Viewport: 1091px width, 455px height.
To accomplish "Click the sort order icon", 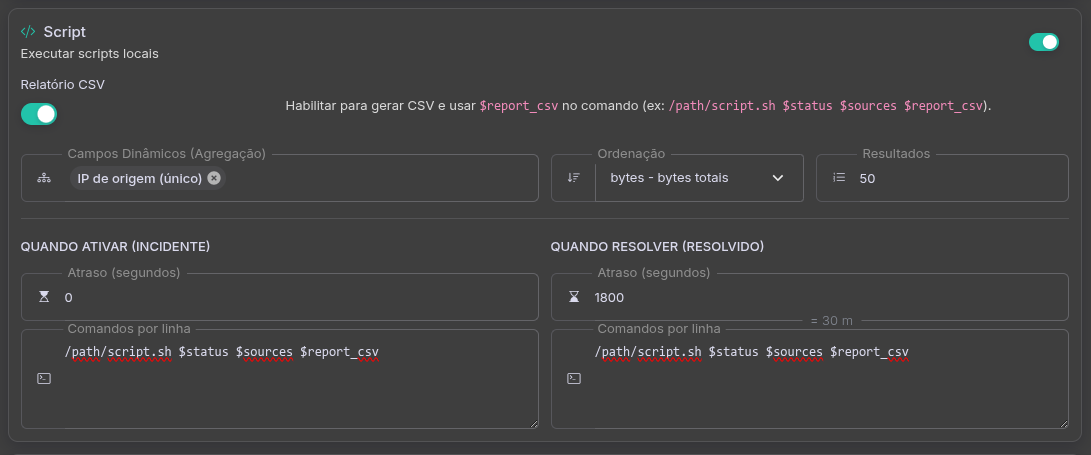I will (x=573, y=178).
